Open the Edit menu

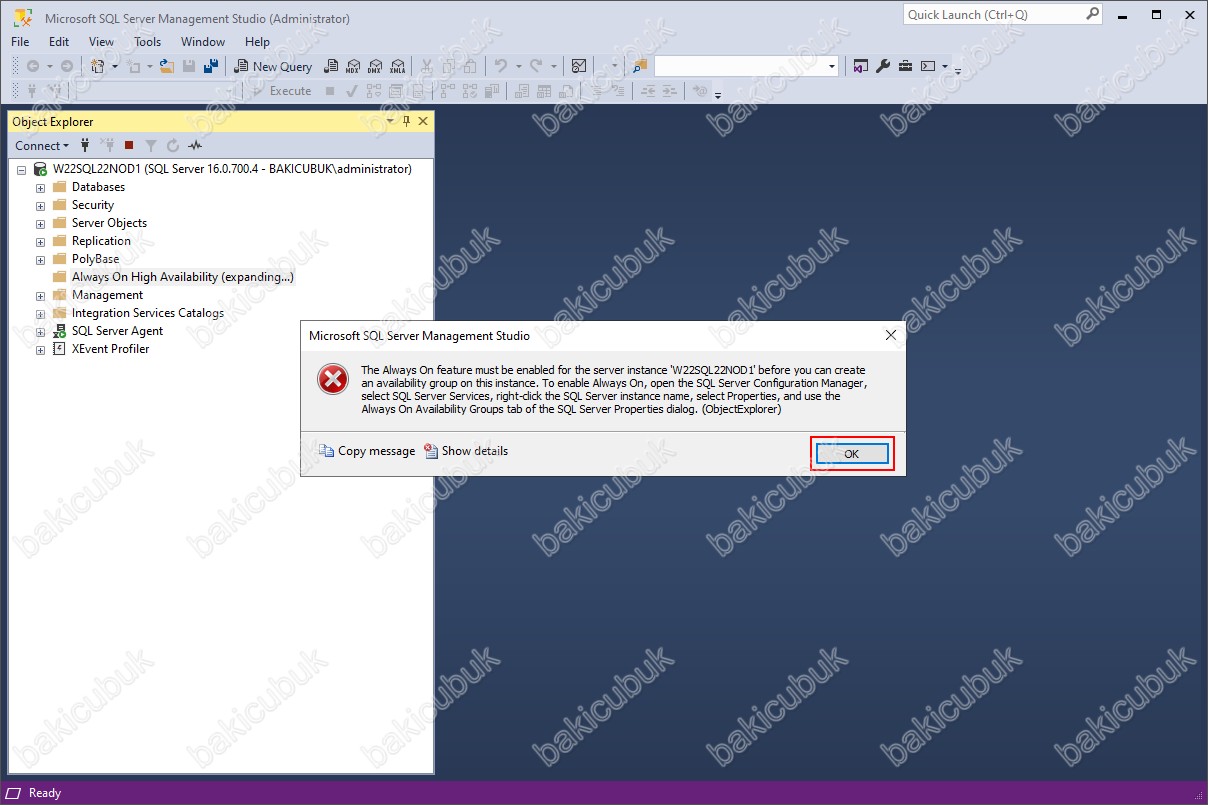59,42
